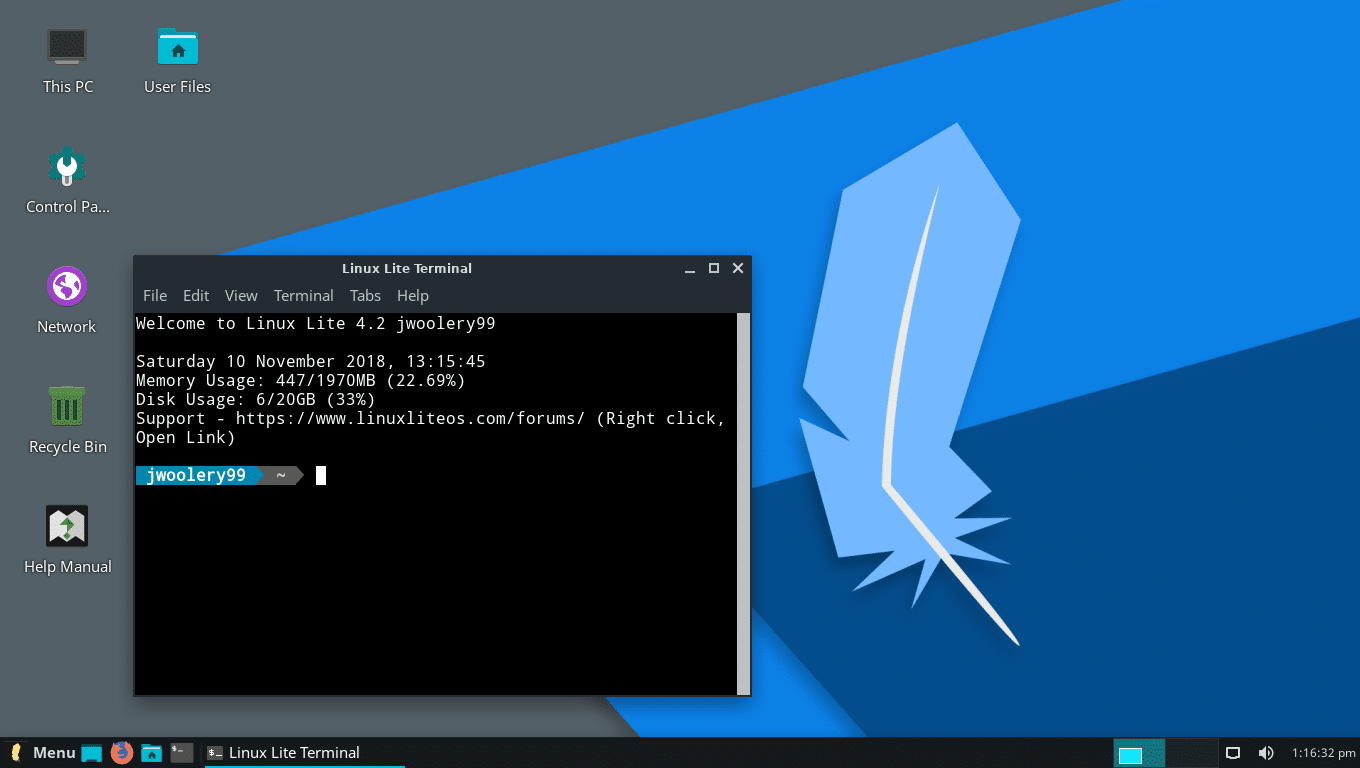Click the Welcome to Linux Lite 4.2 line

[316, 324]
